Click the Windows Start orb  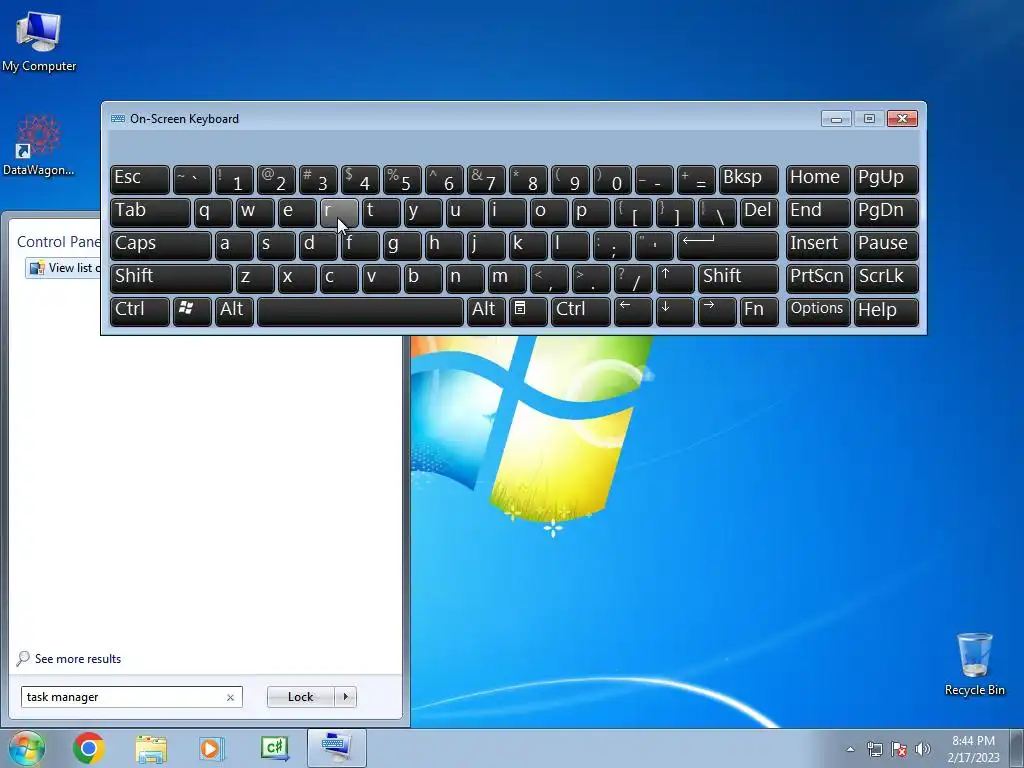pyautogui.click(x=26, y=748)
